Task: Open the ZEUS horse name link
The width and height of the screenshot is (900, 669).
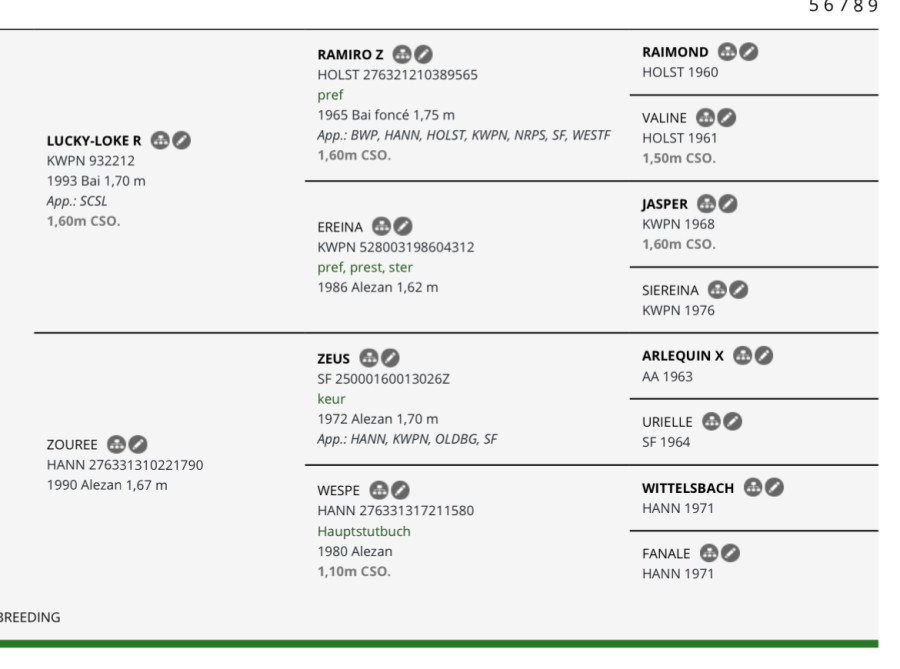Action: (x=333, y=359)
